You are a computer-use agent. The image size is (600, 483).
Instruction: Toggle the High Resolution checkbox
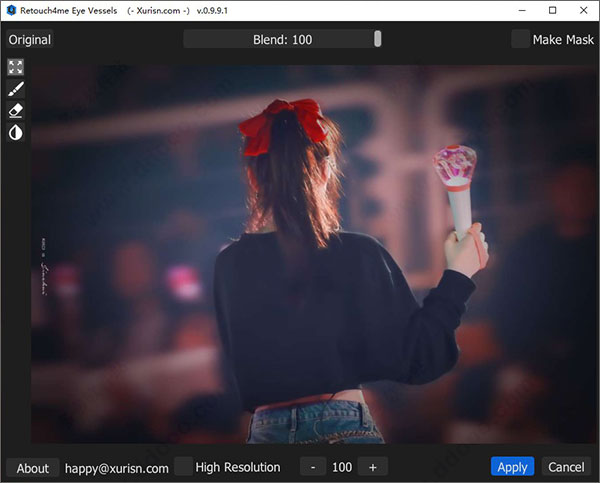point(184,466)
